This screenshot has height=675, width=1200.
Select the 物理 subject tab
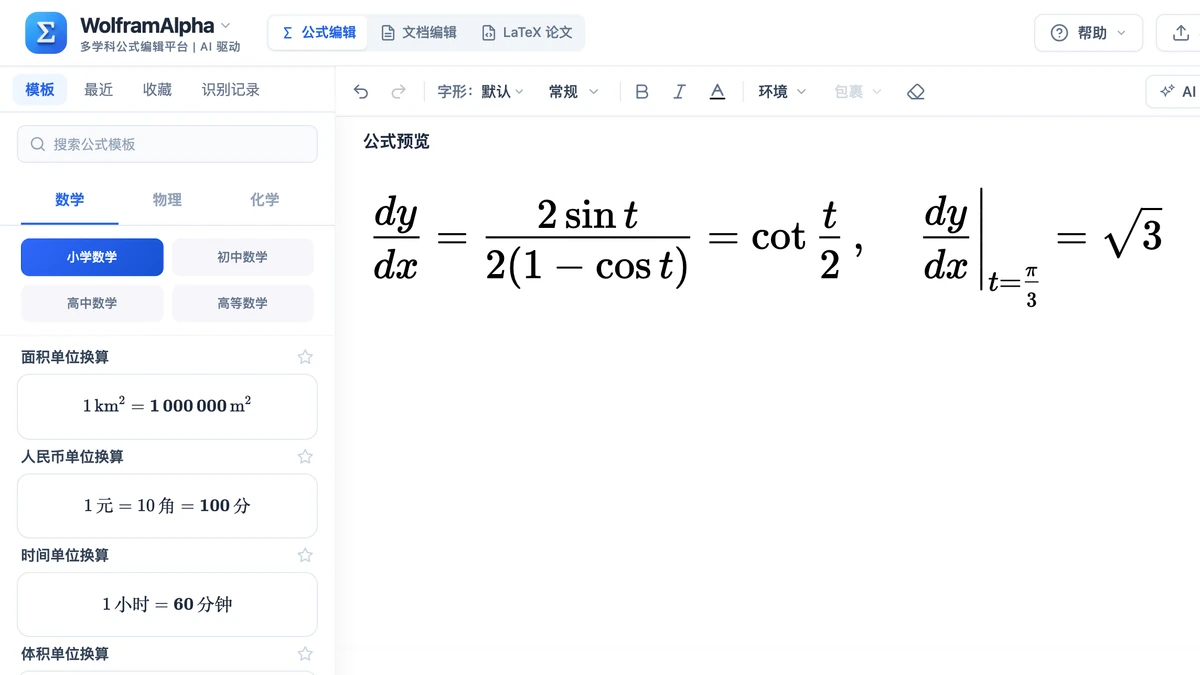[x=167, y=200]
